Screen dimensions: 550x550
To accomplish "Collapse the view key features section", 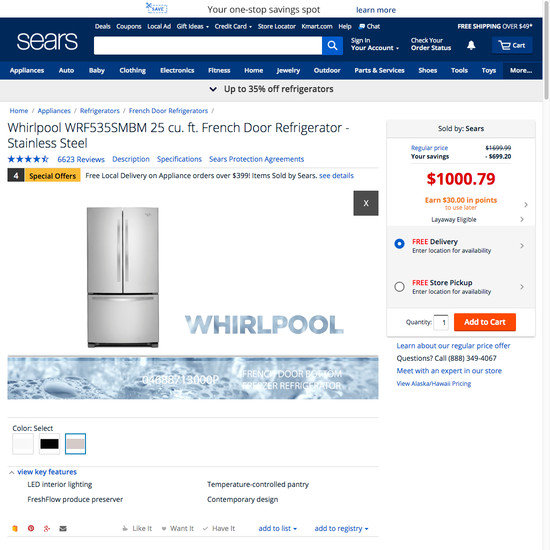I will pos(43,472).
